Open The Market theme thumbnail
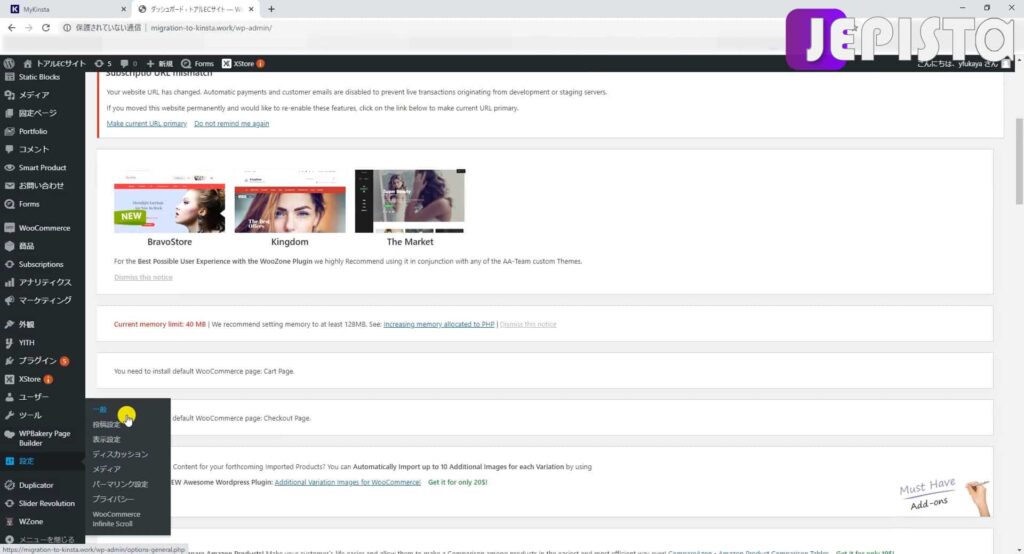 410,201
